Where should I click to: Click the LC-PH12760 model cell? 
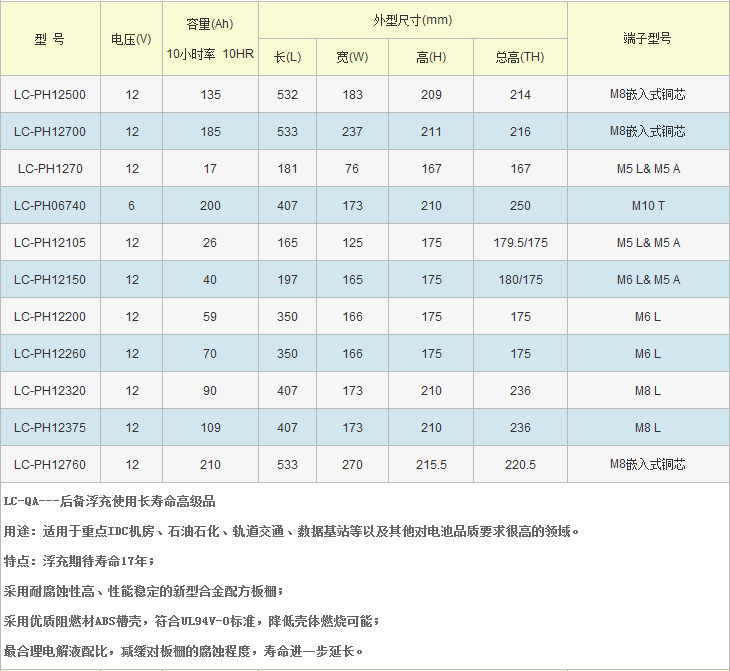click(x=50, y=465)
